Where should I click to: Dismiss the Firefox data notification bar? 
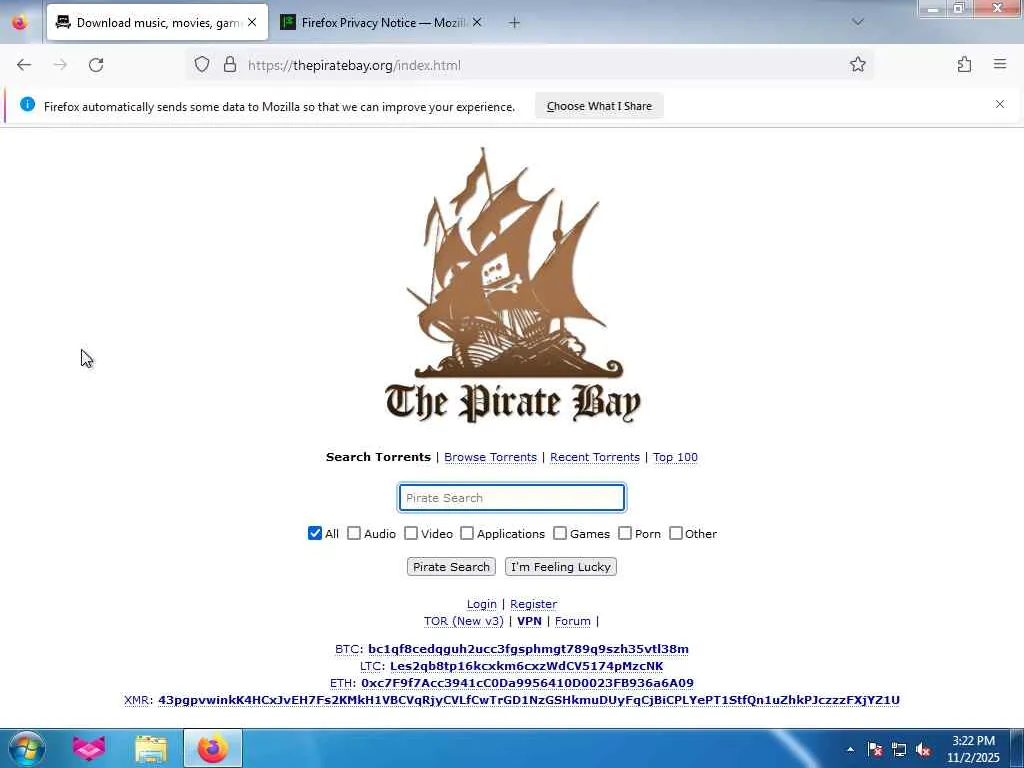coord(999,104)
